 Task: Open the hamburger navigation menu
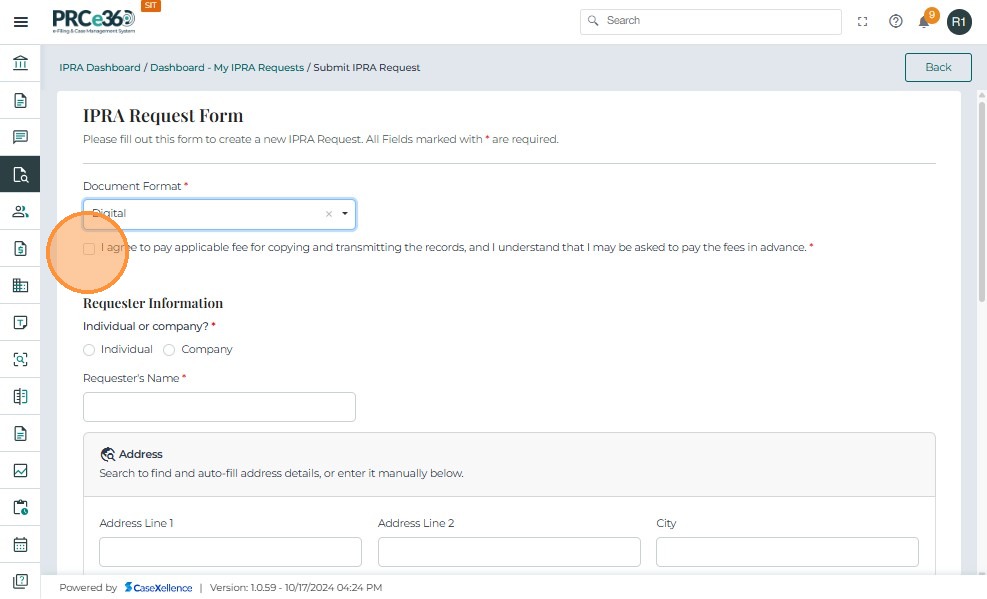pyautogui.click(x=20, y=22)
